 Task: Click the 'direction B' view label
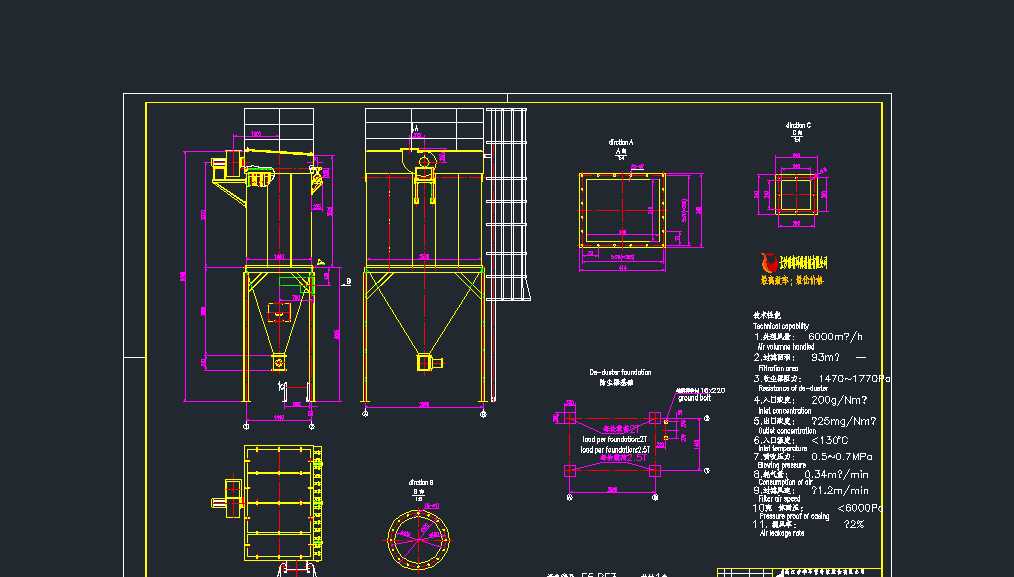coord(420,483)
